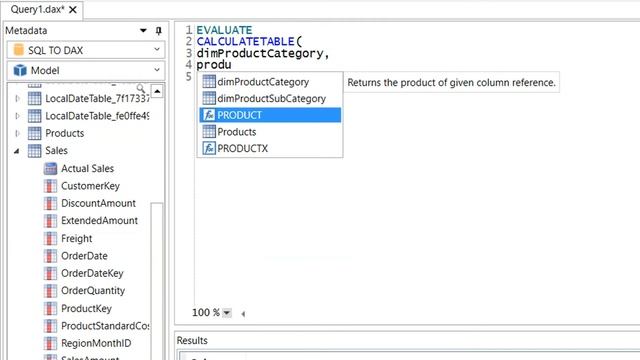The image size is (640, 360).
Task: Place cursor on the CALCULATETABLE( line
Action: tap(249, 42)
